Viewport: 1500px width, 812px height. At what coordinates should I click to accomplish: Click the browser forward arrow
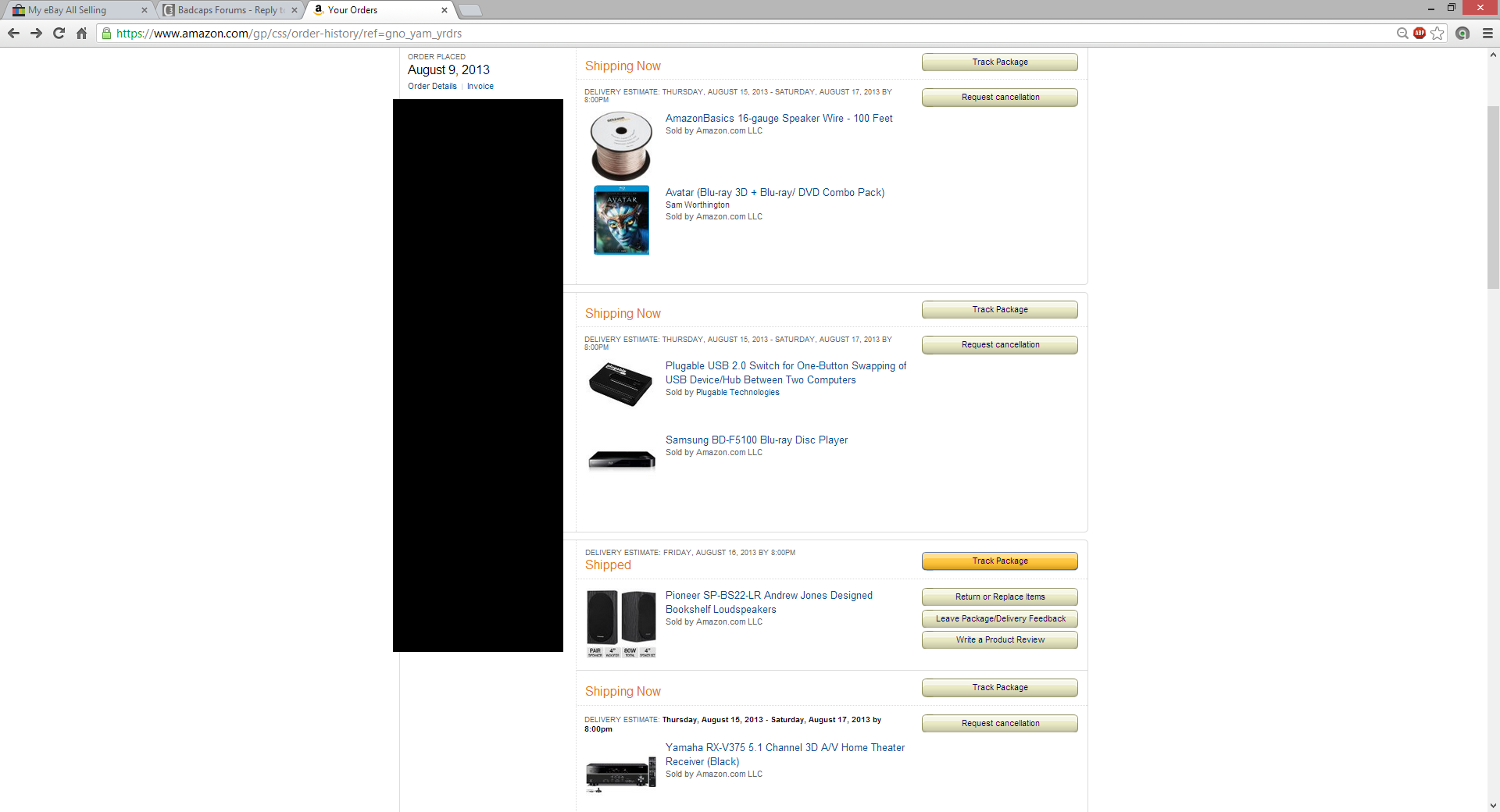pyautogui.click(x=36, y=33)
